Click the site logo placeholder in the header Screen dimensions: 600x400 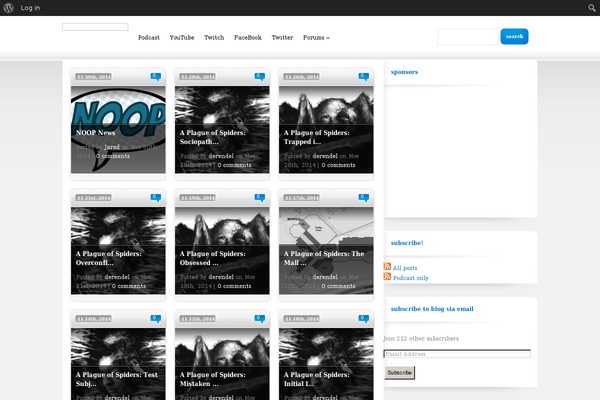[95, 27]
